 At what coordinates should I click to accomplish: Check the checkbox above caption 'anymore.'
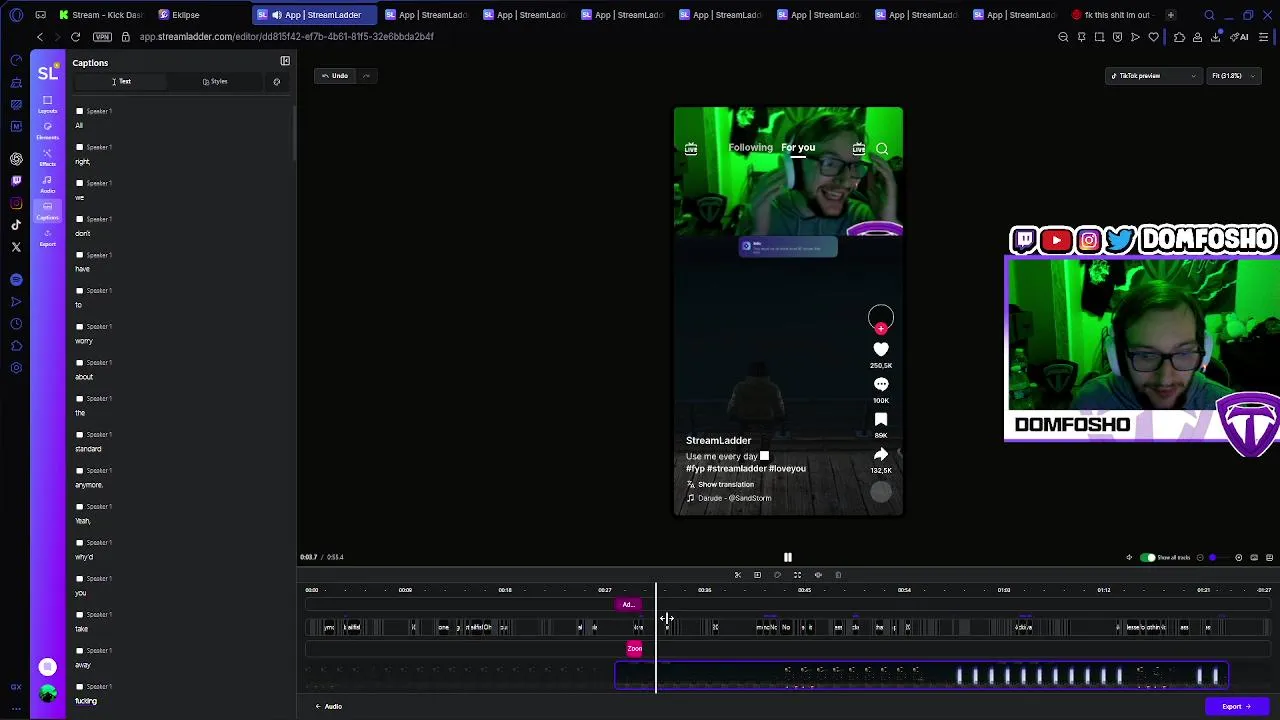(x=79, y=471)
